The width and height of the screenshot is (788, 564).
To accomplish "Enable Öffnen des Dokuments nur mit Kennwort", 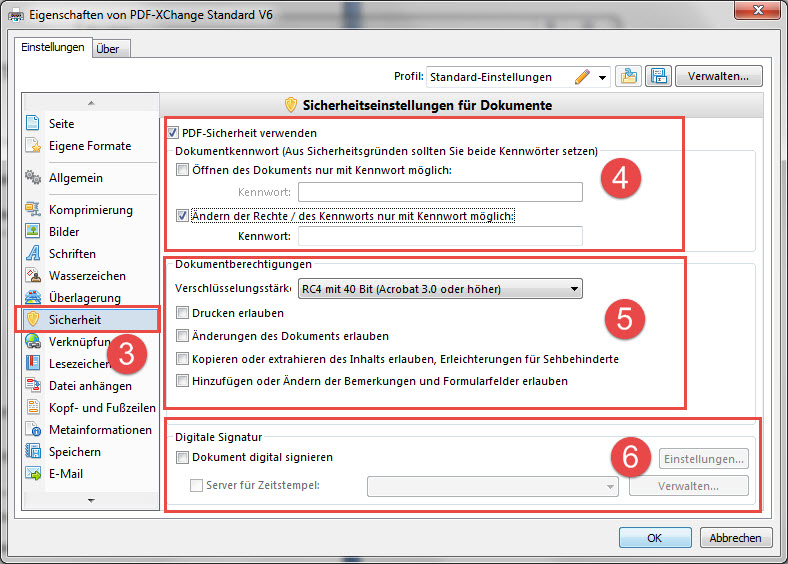I will [x=182, y=170].
